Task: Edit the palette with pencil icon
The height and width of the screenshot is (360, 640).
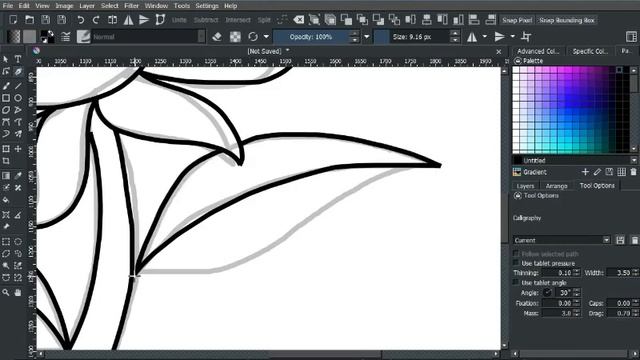Action: [597, 172]
